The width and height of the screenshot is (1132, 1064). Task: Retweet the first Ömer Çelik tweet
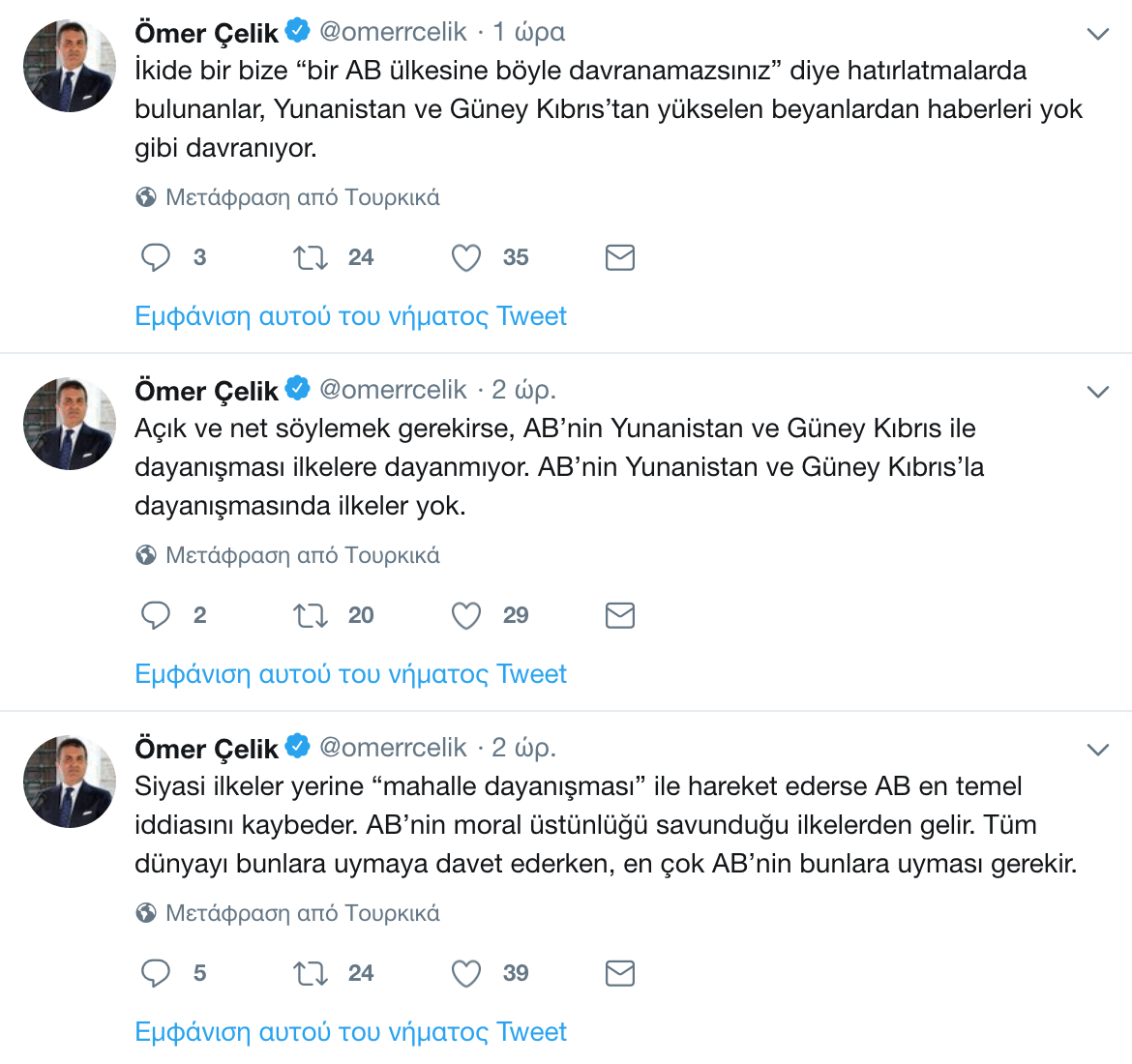pyautogui.click(x=311, y=258)
